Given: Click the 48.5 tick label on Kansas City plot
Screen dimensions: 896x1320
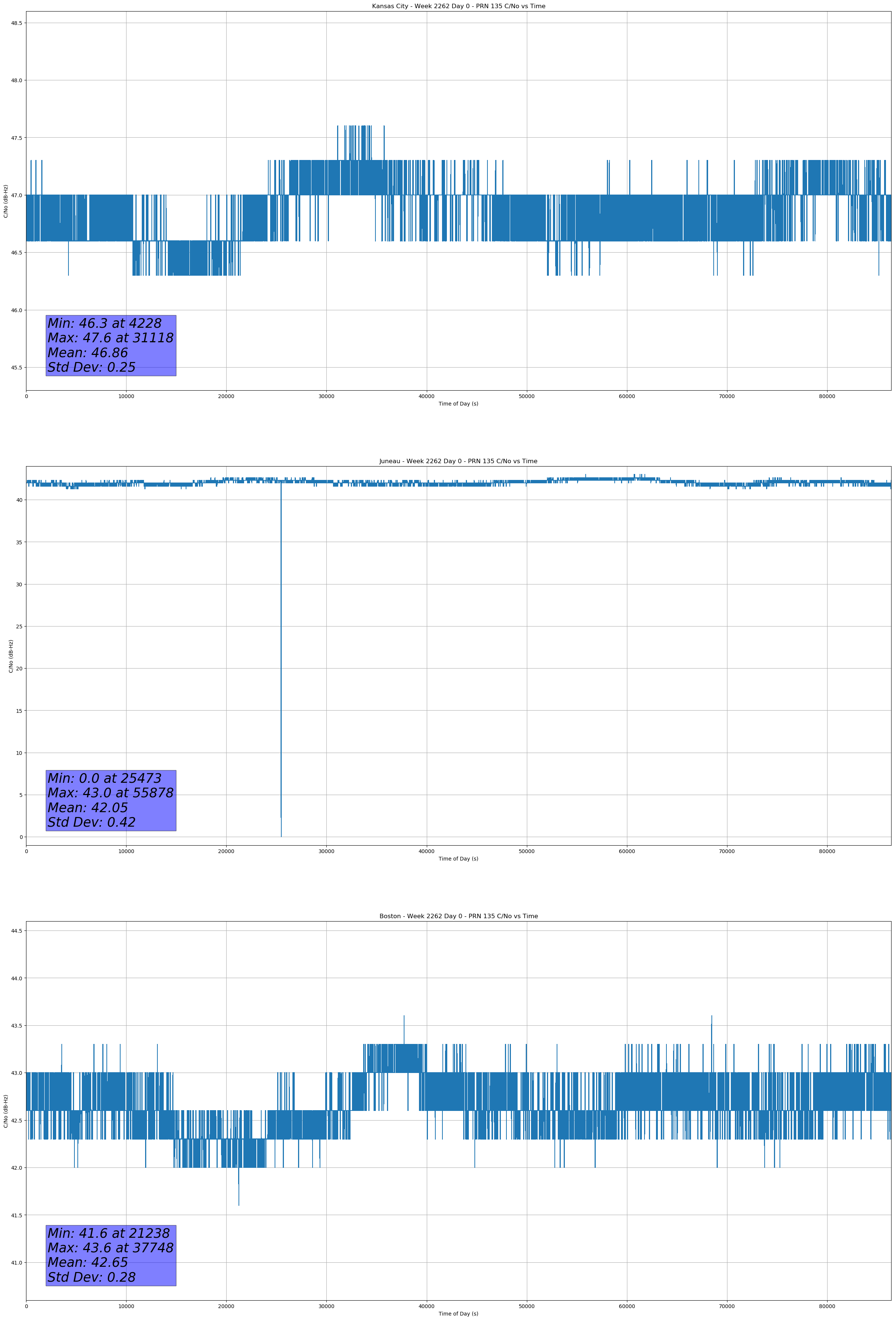Looking at the screenshot, I should pyautogui.click(x=16, y=23).
